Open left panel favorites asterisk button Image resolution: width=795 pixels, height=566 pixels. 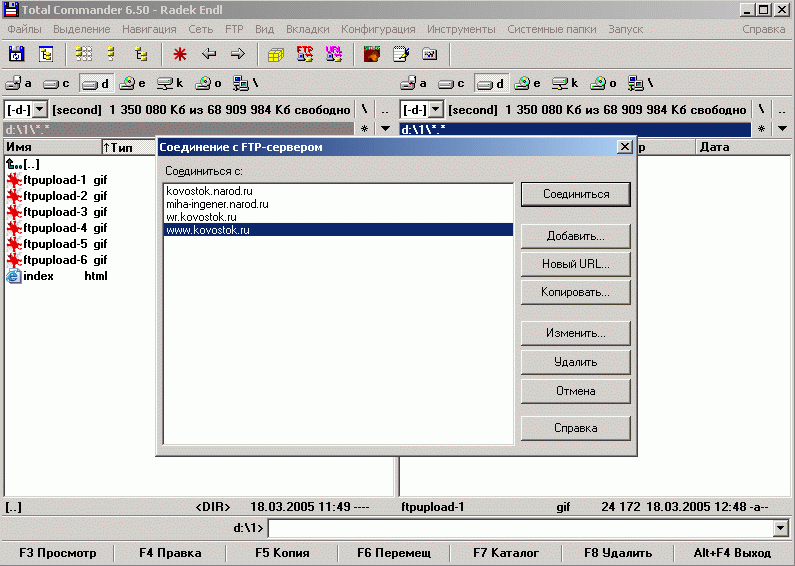pos(364,129)
